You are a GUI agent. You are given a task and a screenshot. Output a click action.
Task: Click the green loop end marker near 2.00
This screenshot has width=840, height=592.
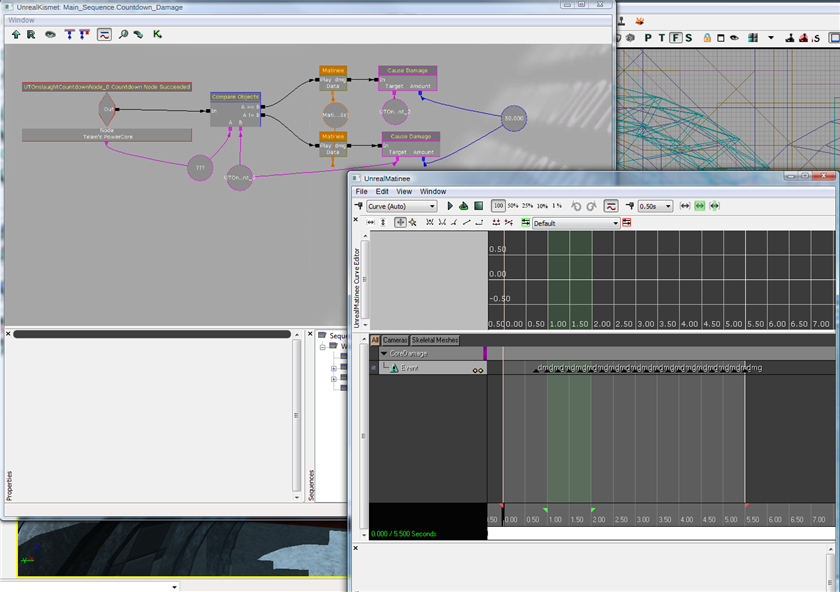pyautogui.click(x=592, y=509)
